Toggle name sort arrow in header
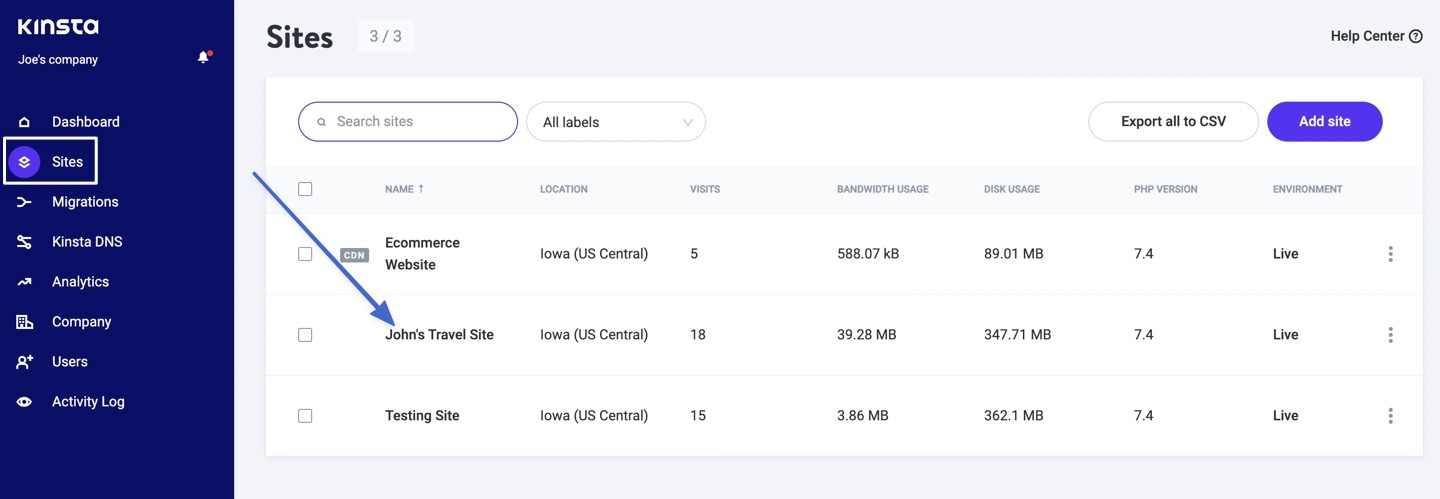The width and height of the screenshot is (1440, 499). (421, 189)
